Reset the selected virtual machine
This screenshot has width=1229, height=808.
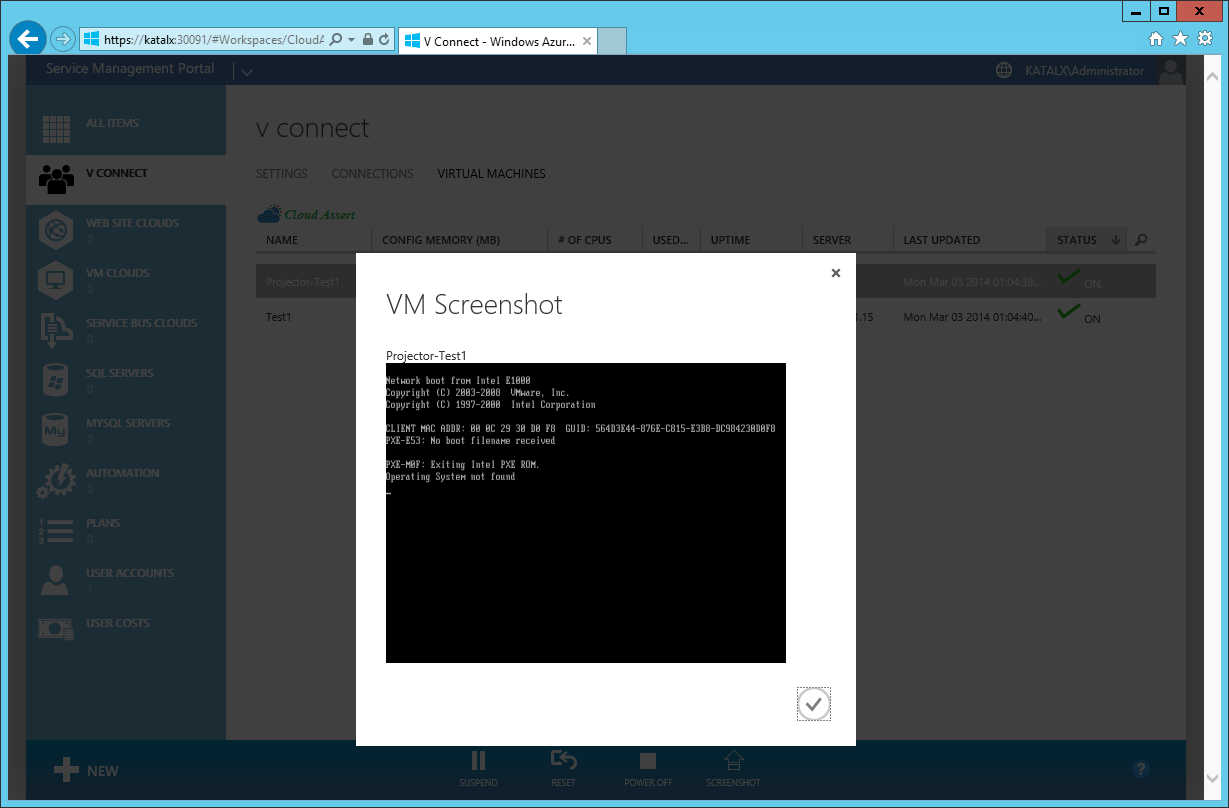563,769
